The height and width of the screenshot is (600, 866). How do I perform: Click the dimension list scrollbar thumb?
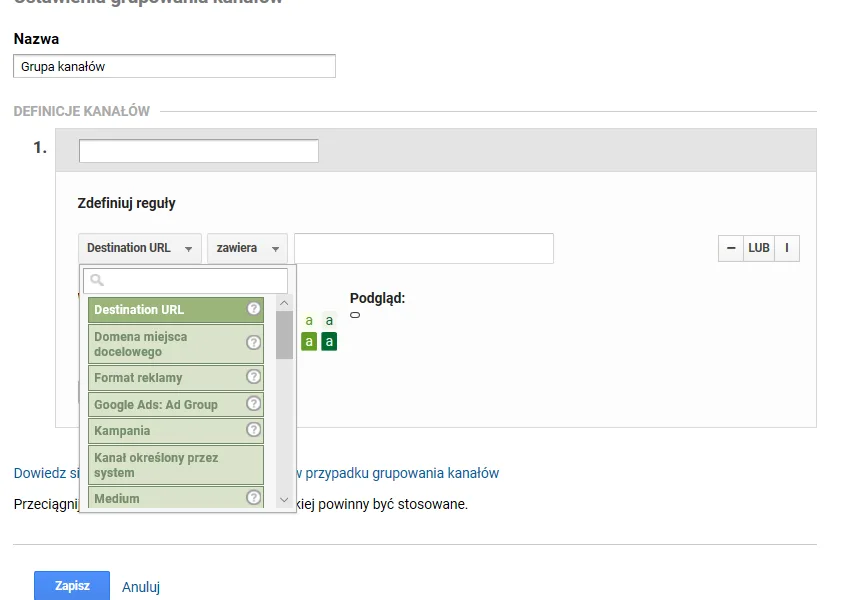coord(284,335)
